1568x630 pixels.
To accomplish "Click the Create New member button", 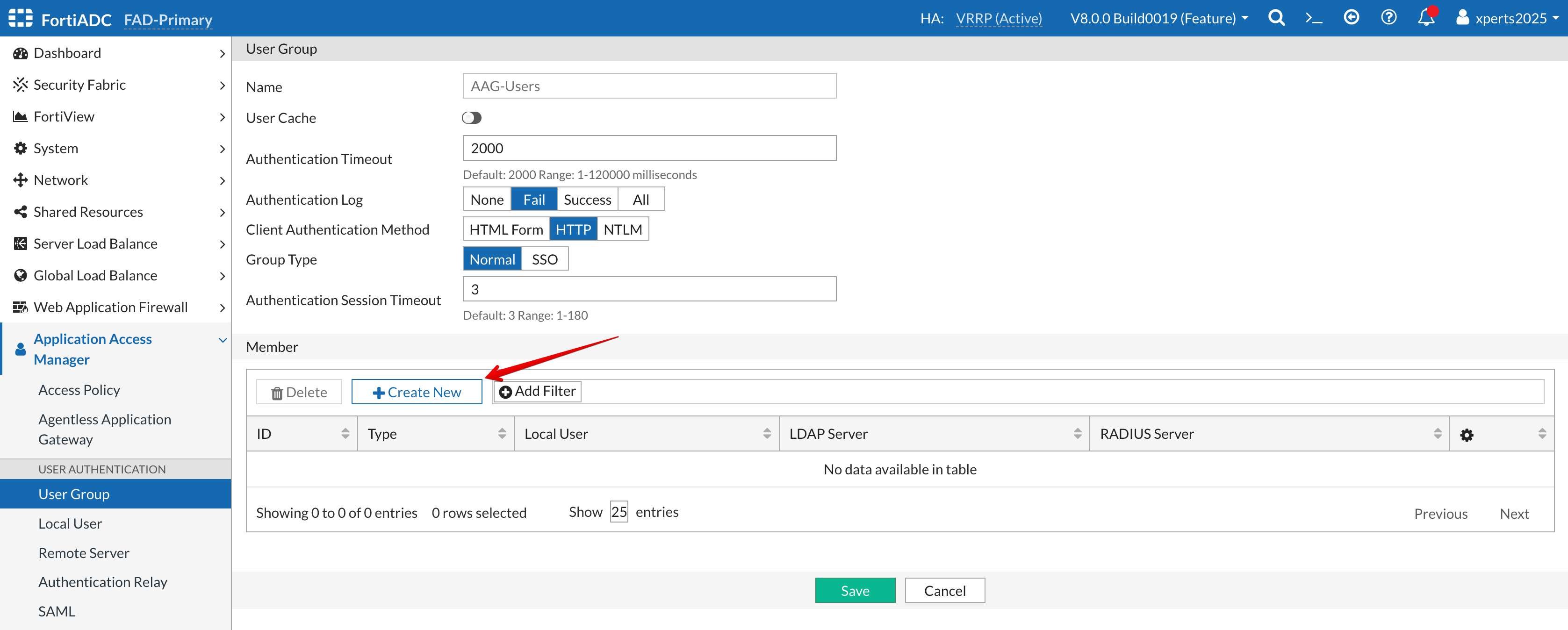I will pyautogui.click(x=417, y=393).
